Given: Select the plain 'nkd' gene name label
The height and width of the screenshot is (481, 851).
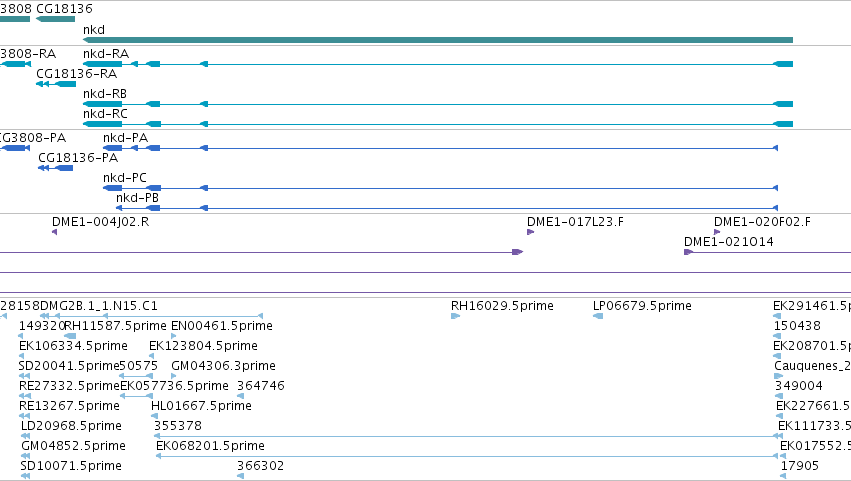Looking at the screenshot, I should [94, 30].
